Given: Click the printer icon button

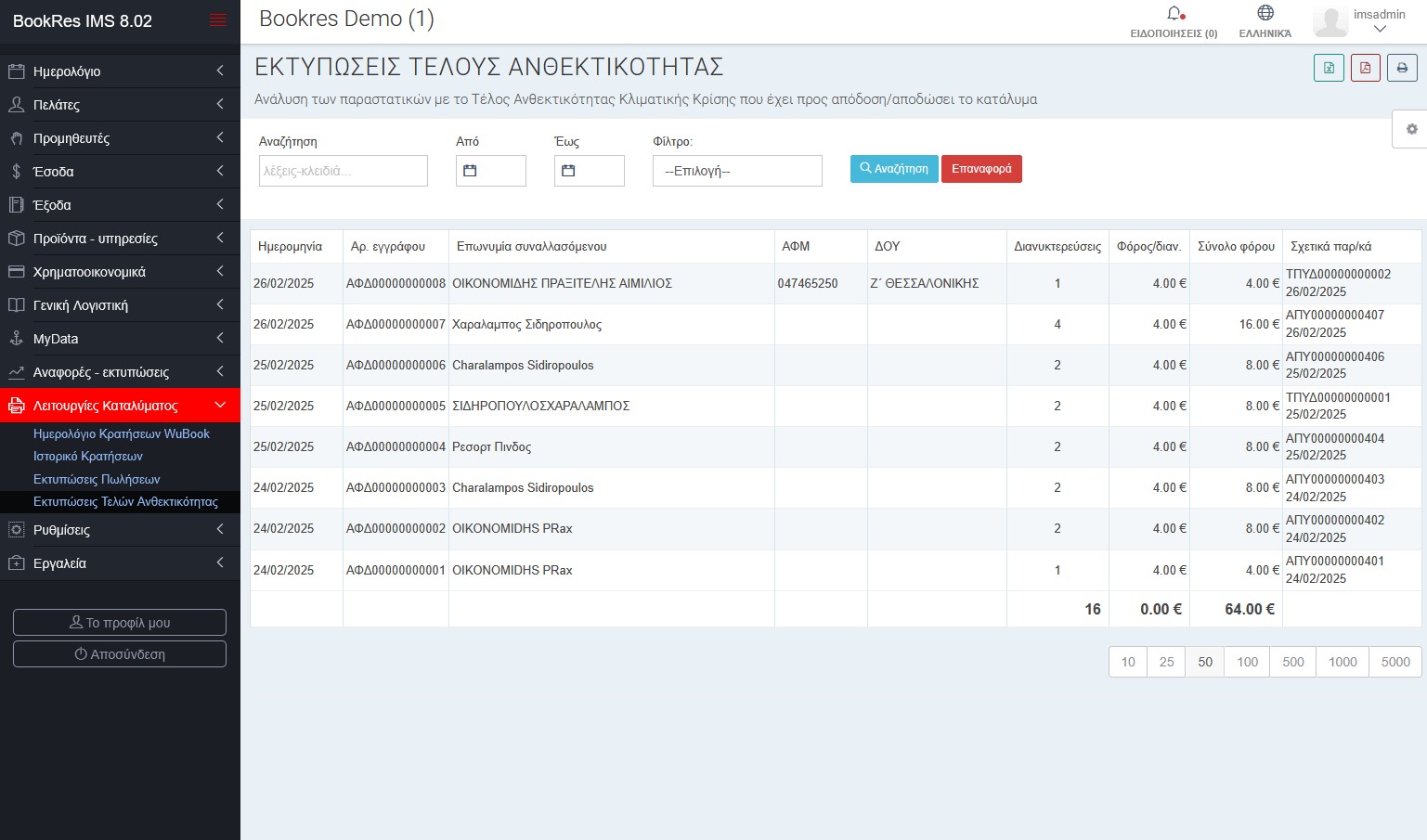Looking at the screenshot, I should point(1402,69).
